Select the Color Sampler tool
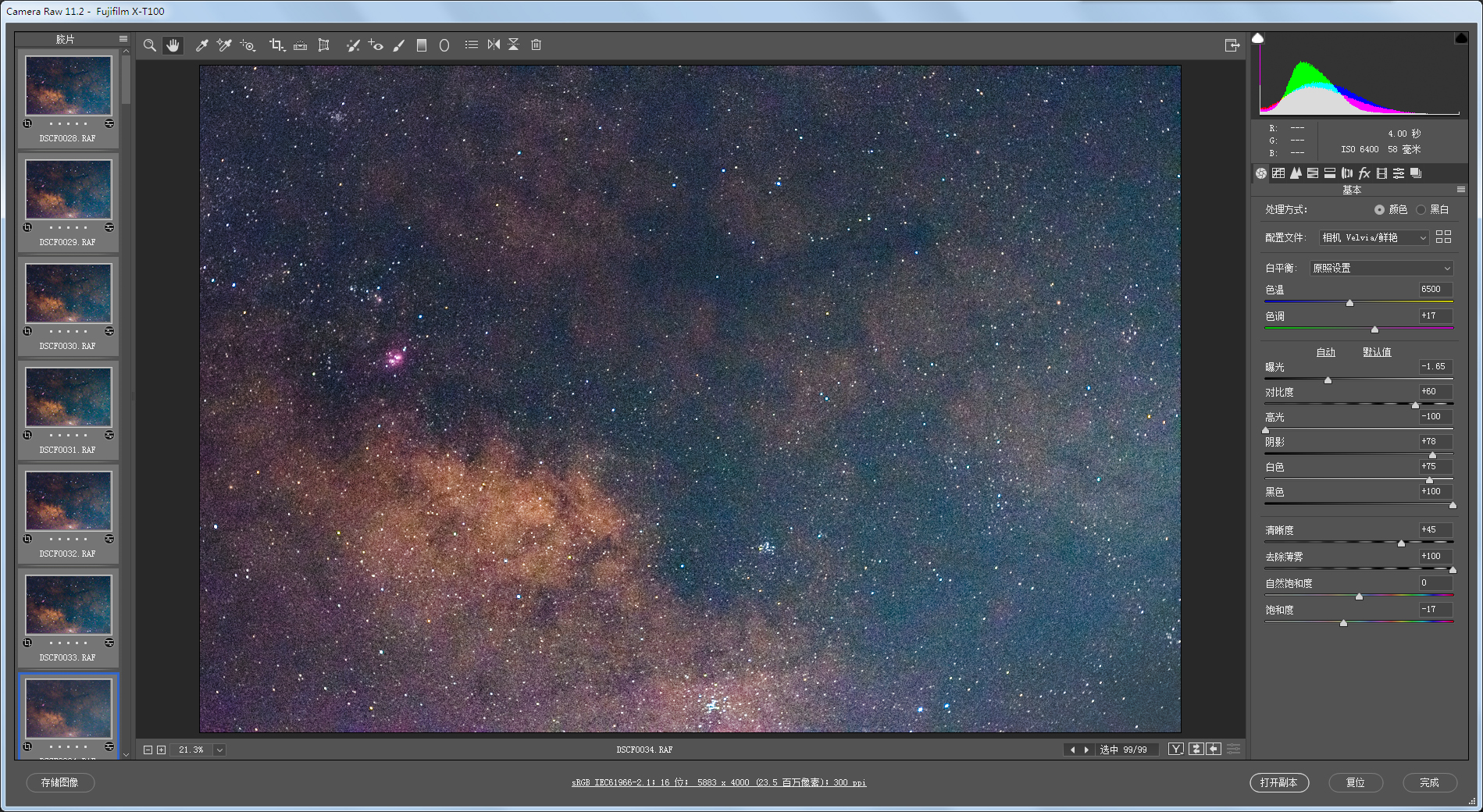The height and width of the screenshot is (812, 1483). [x=224, y=45]
